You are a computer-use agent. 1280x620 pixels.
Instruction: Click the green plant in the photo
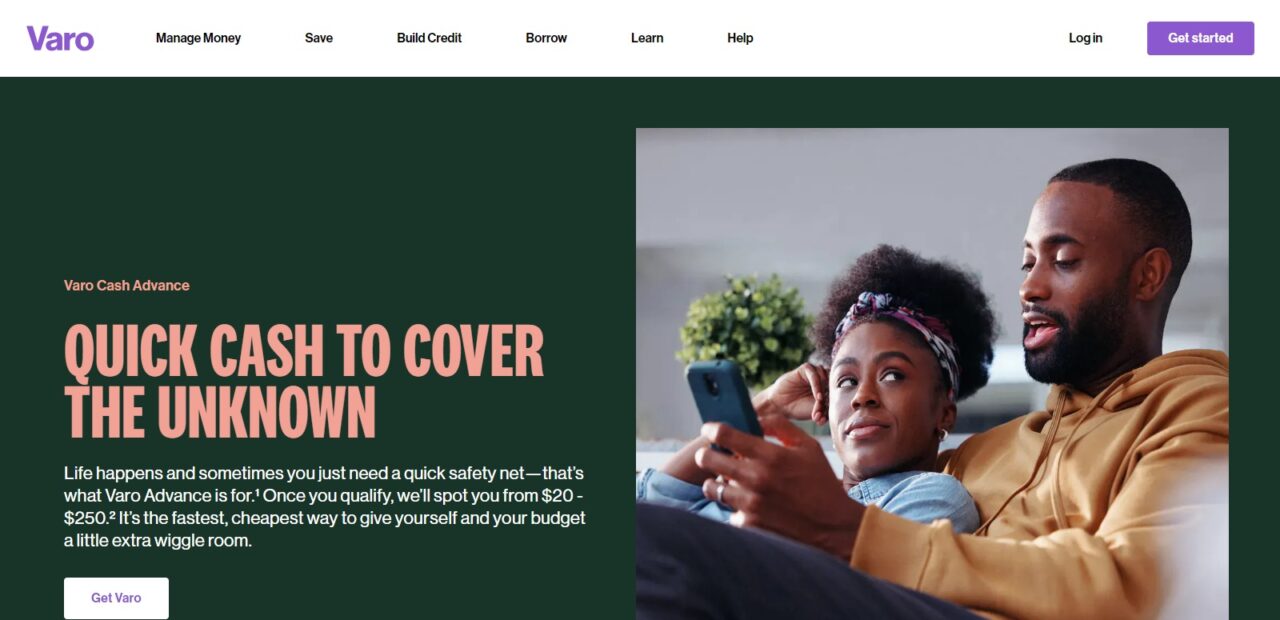coord(744,331)
